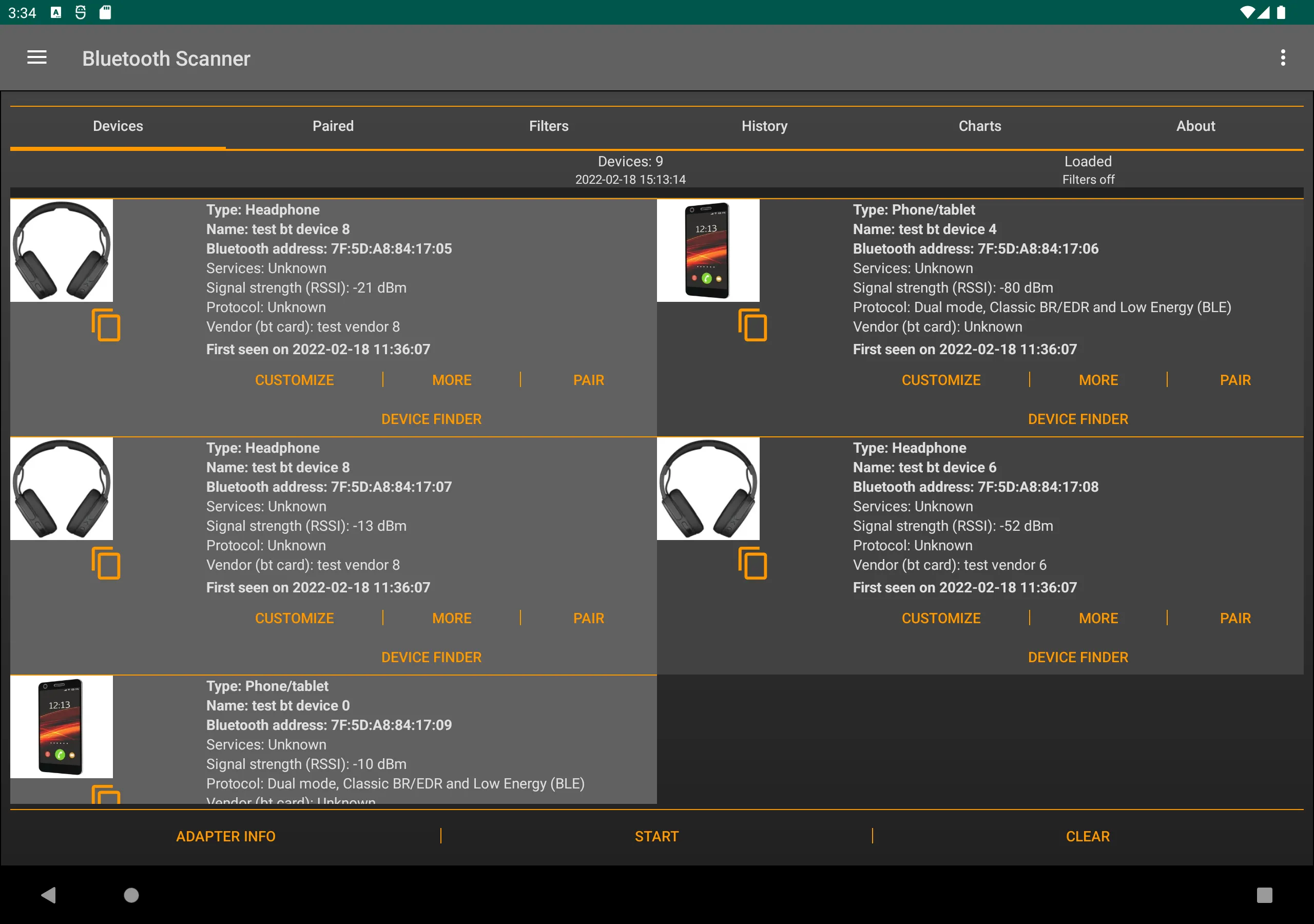The image size is (1314, 924).
Task: Pair with test bt device 4
Action: 1235,379
